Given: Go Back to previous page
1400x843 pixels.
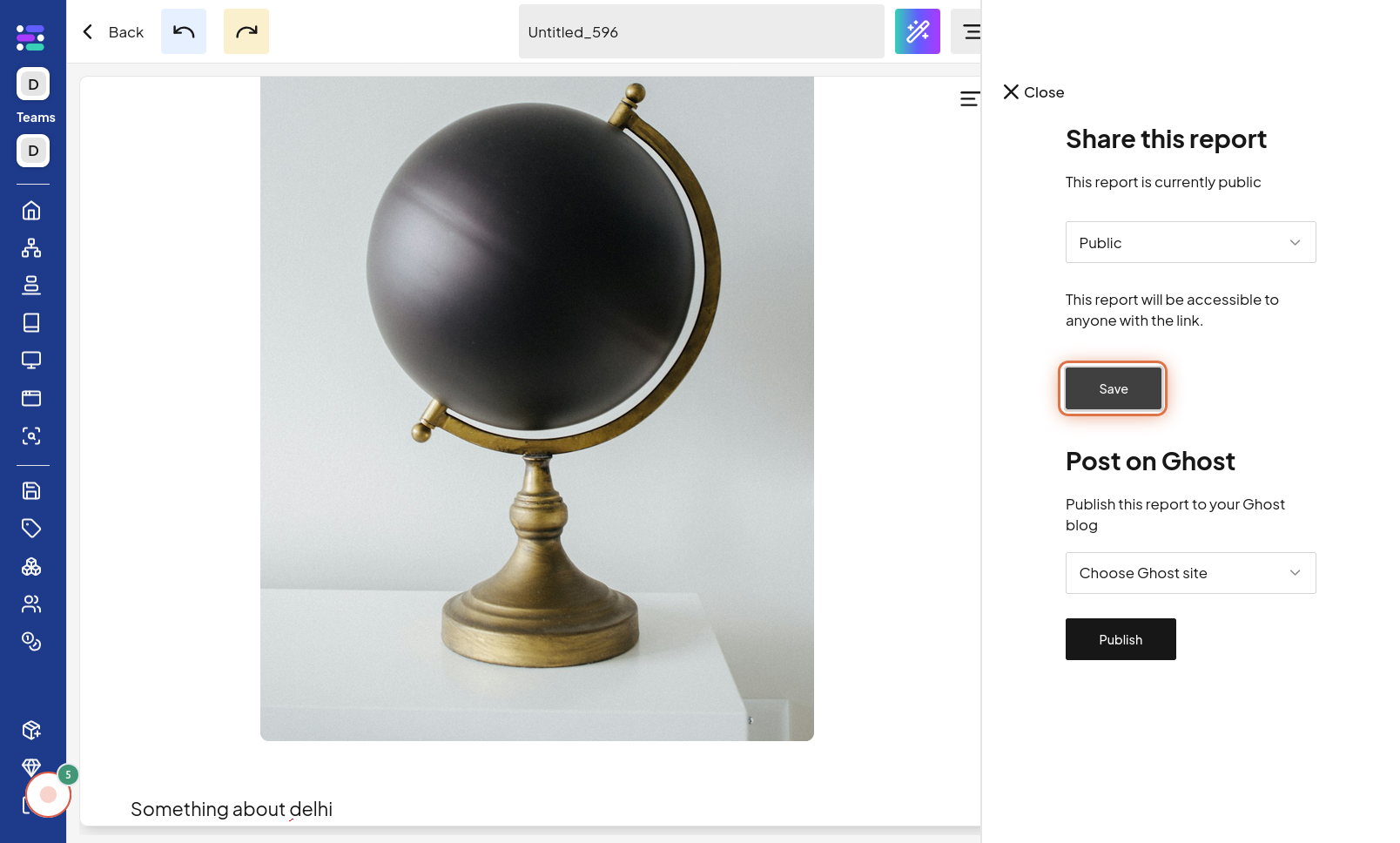Looking at the screenshot, I should pyautogui.click(x=112, y=32).
